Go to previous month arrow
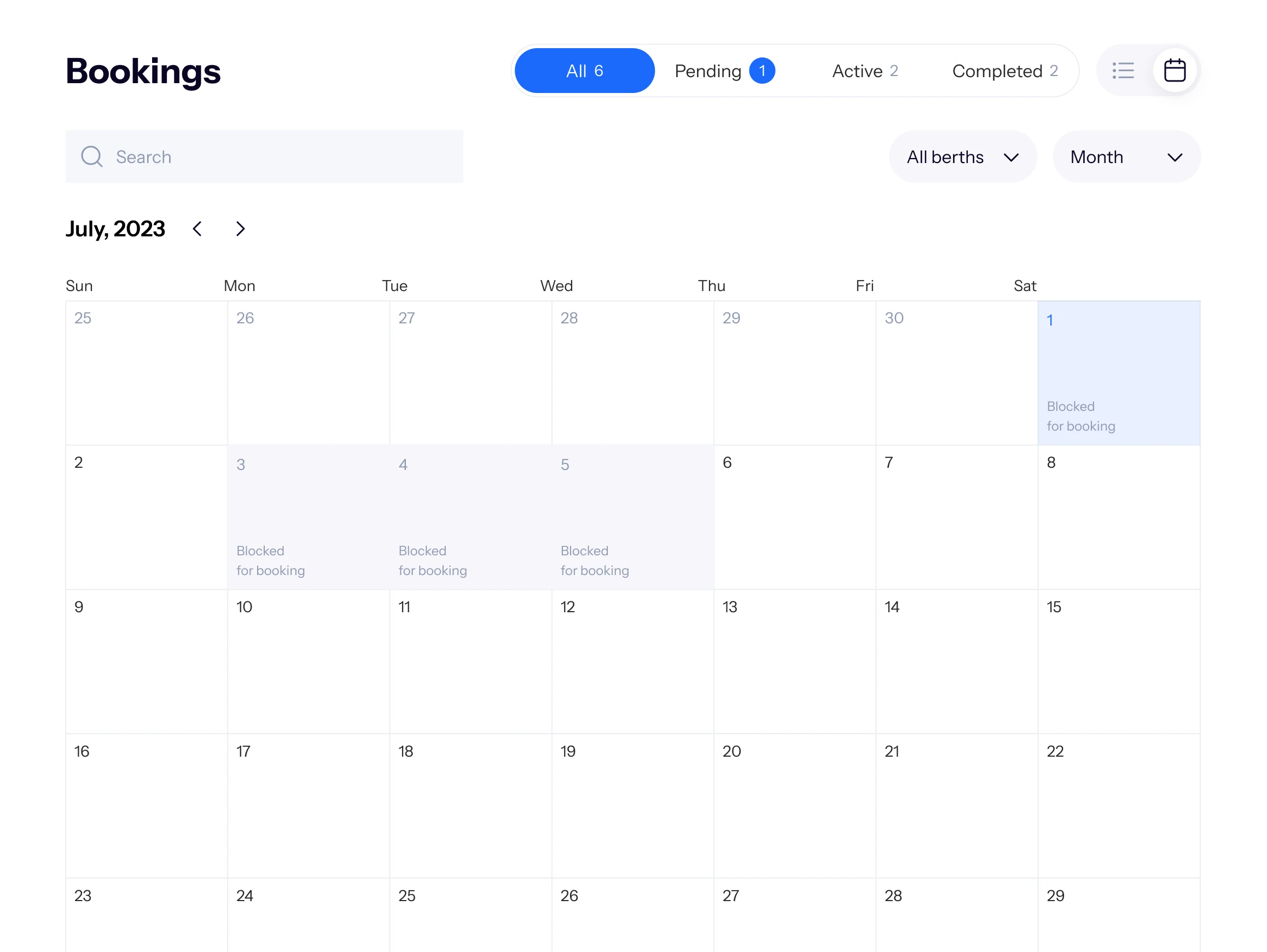Screen dimensions: 1267x952 [197, 229]
